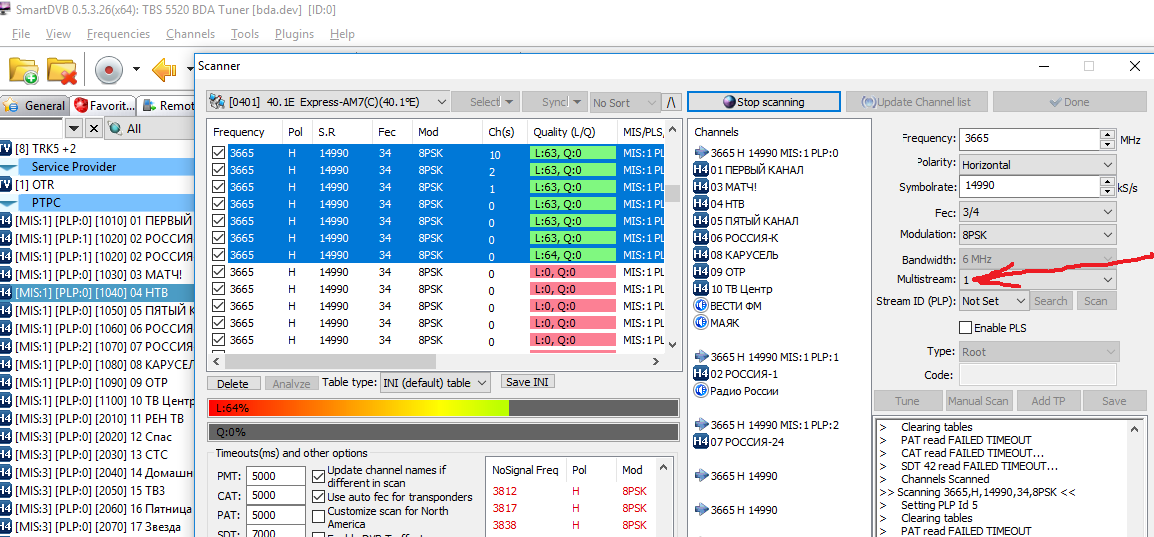Enable the PLS checkbox
This screenshot has height=537, width=1154.
coord(966,328)
